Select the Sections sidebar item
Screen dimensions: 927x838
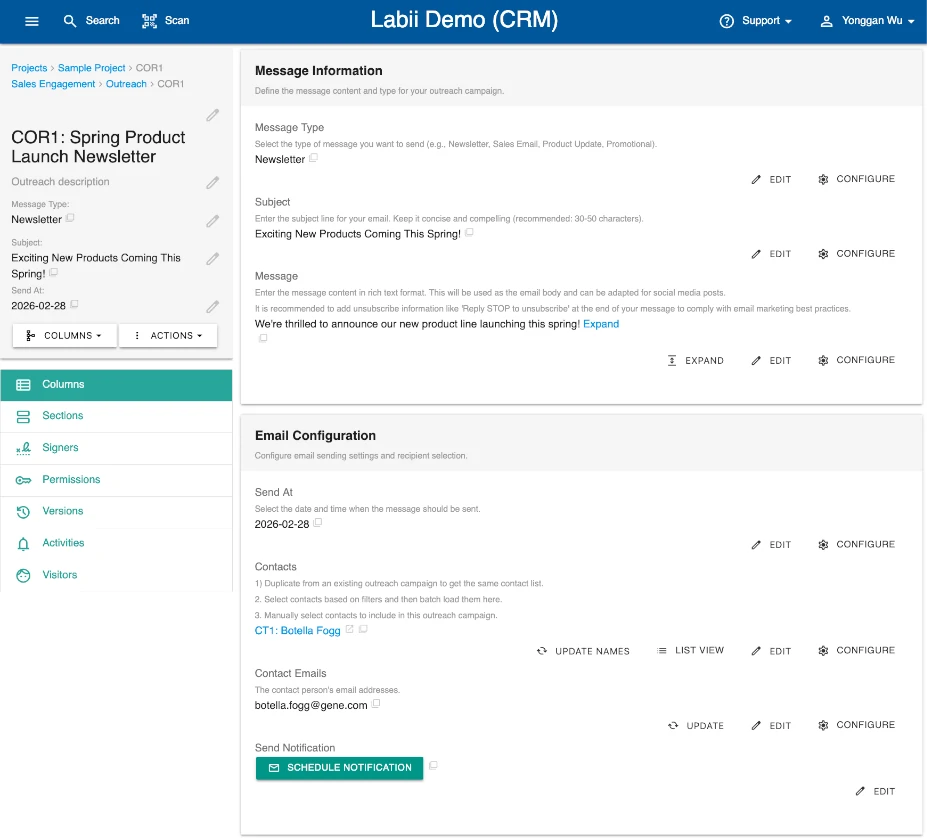[x=62, y=416]
